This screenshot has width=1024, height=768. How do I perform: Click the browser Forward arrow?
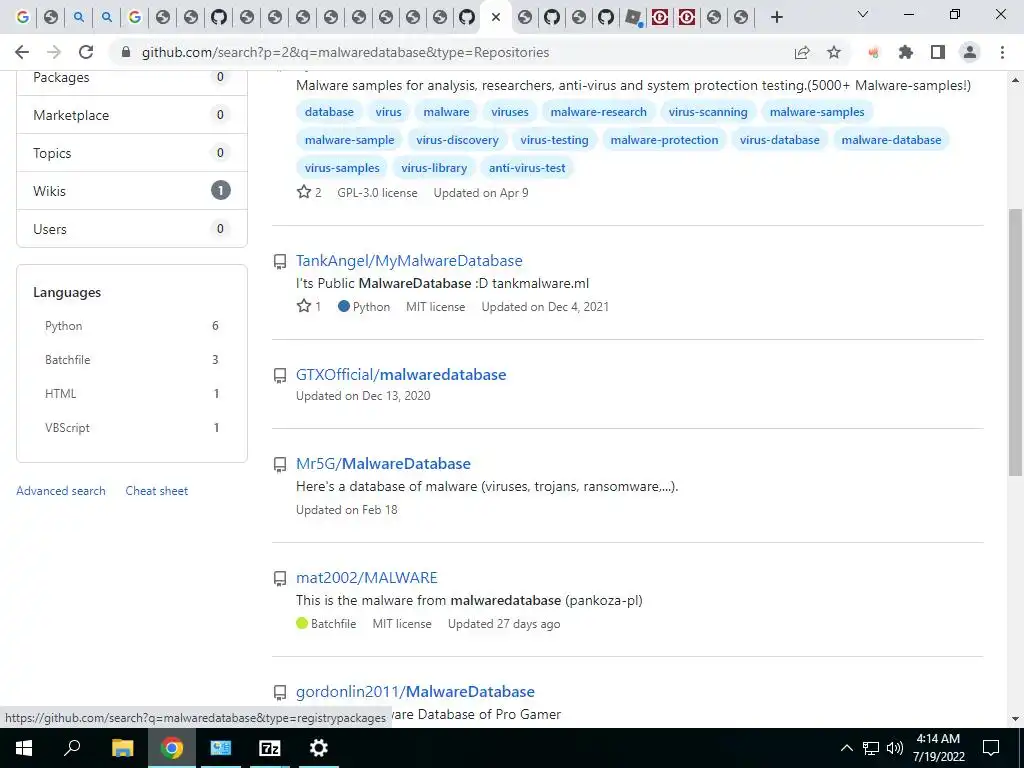(x=54, y=52)
